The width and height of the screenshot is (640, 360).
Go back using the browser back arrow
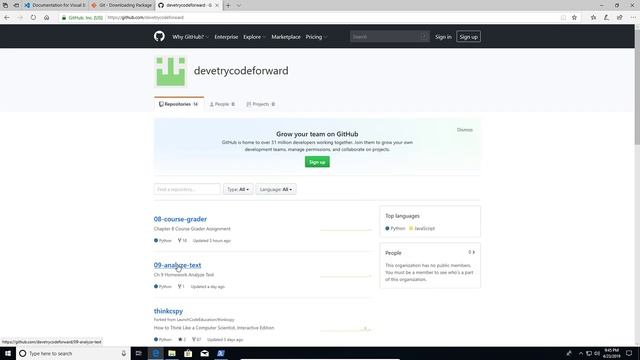pyautogui.click(x=7, y=18)
